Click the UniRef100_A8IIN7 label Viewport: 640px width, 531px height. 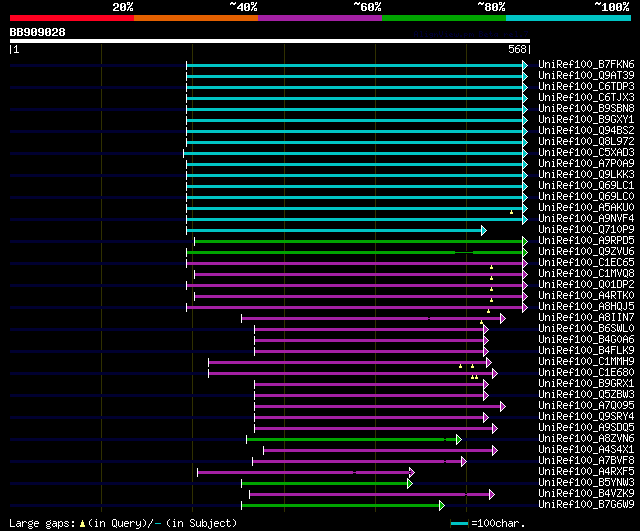click(586, 318)
